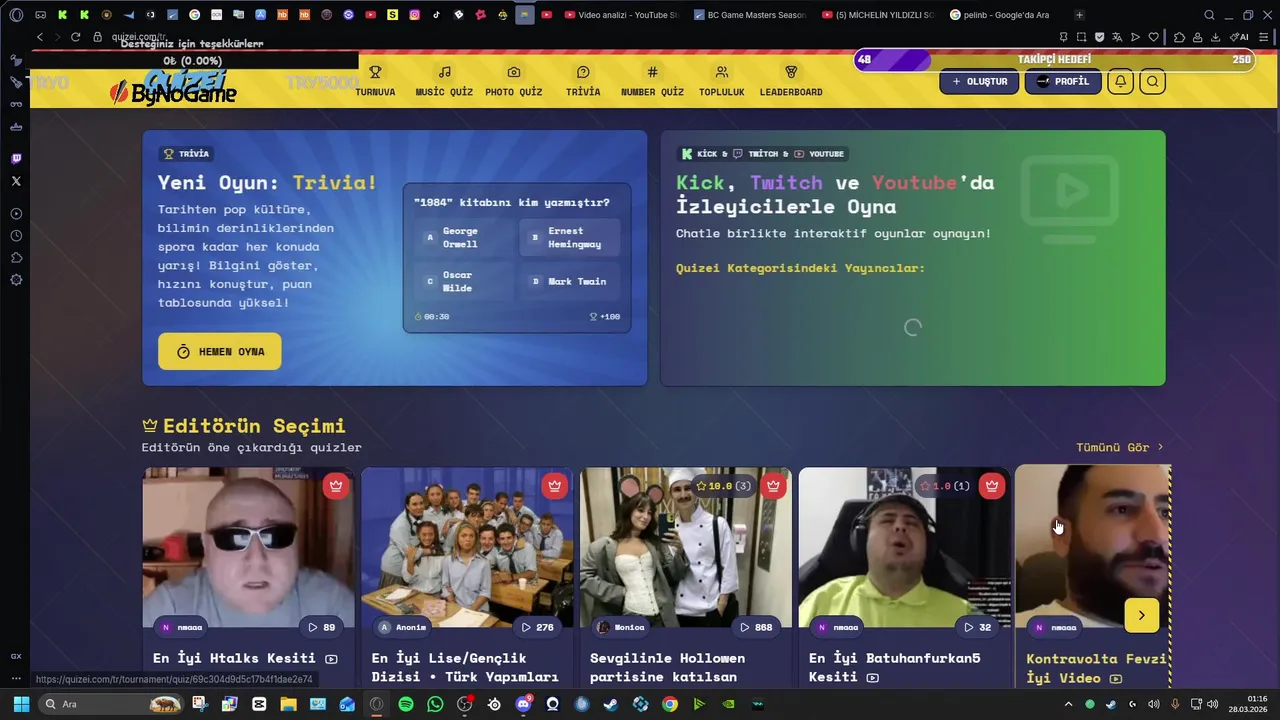Click author Anonim on Lise/Gençlik card
Image resolution: width=1280 pixels, height=720 pixels.
pyautogui.click(x=403, y=627)
